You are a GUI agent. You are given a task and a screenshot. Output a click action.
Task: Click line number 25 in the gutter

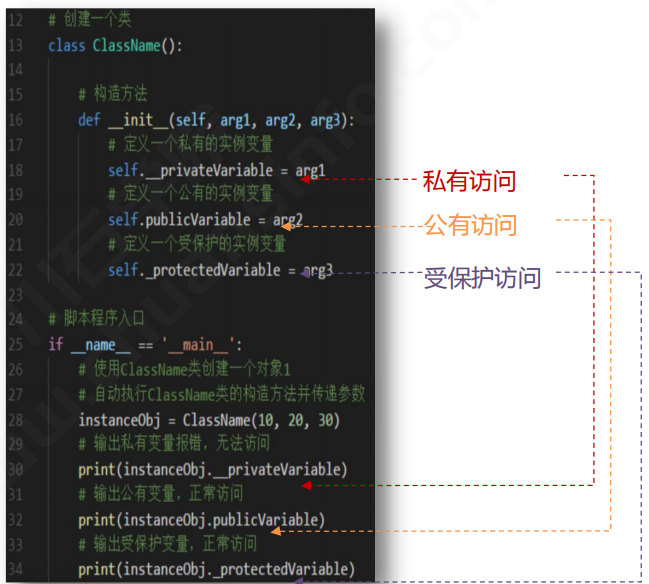point(15,344)
